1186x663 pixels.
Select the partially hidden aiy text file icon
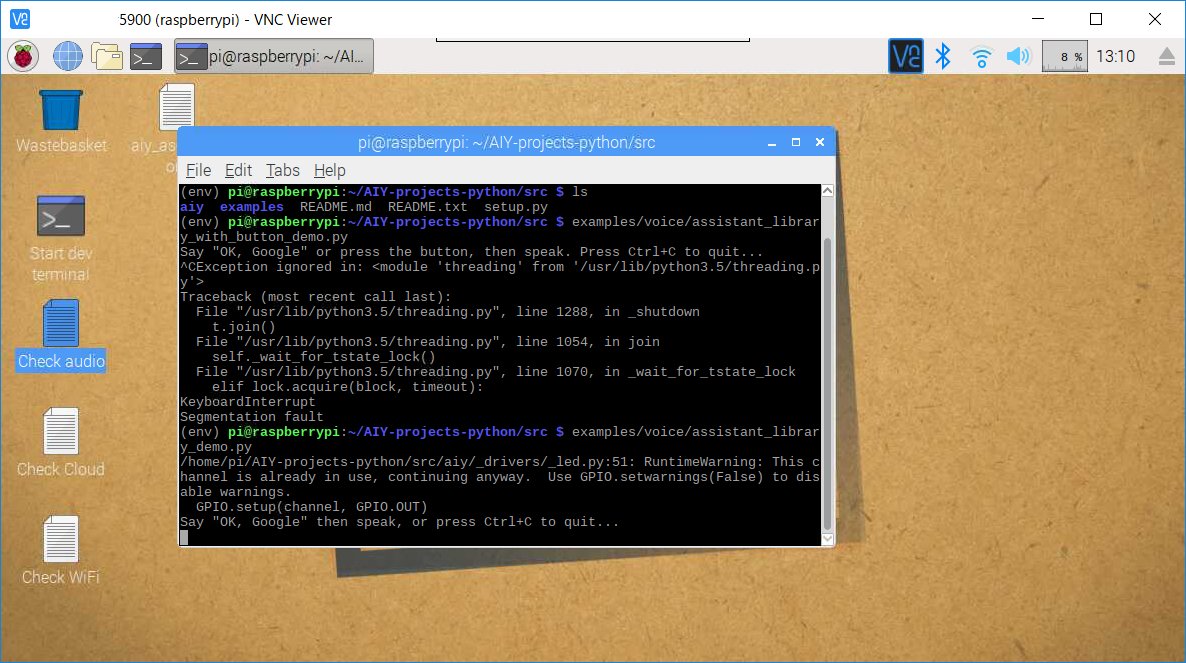[x=176, y=107]
